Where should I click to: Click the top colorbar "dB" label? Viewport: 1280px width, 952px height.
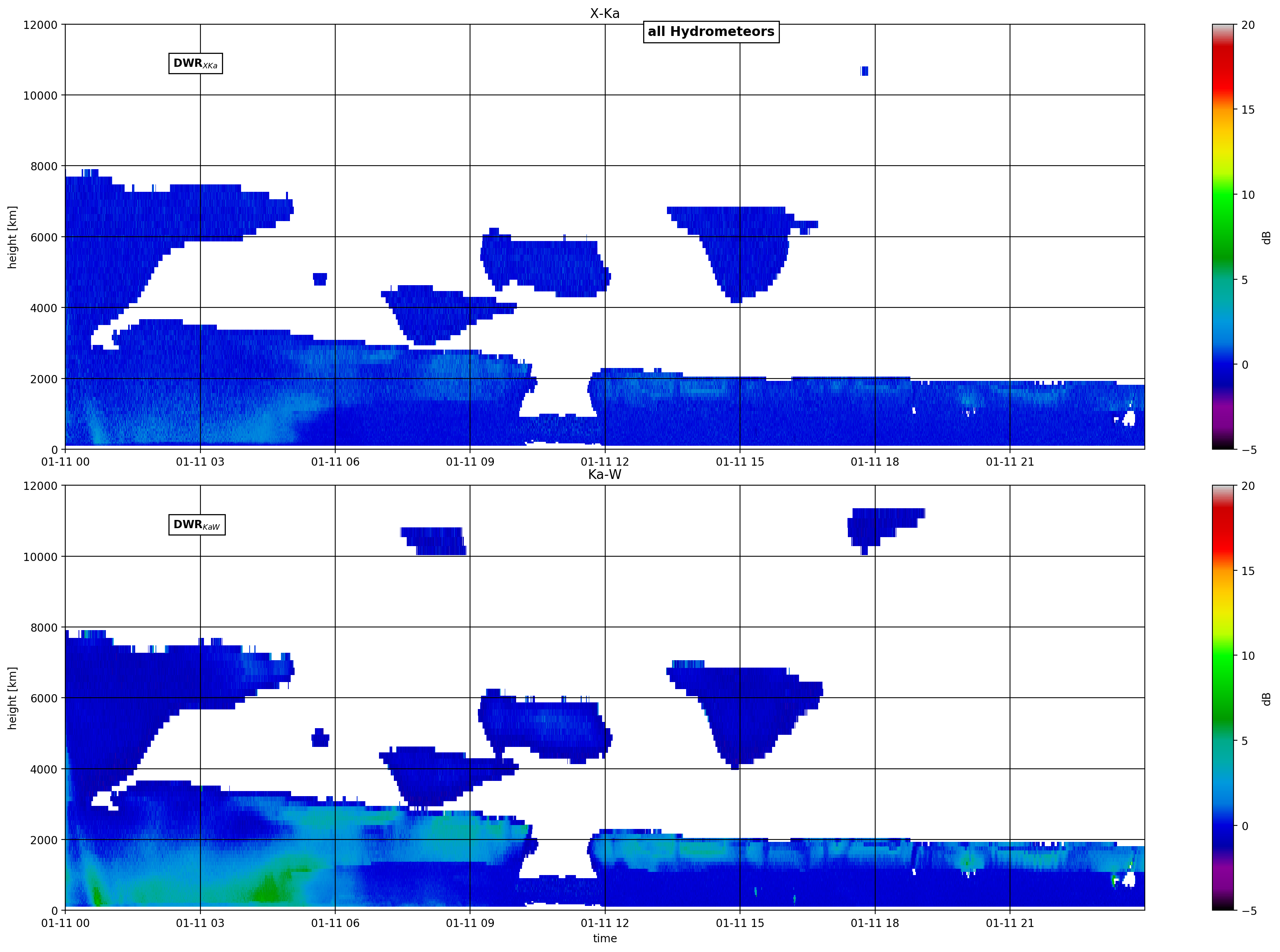[x=1266, y=238]
